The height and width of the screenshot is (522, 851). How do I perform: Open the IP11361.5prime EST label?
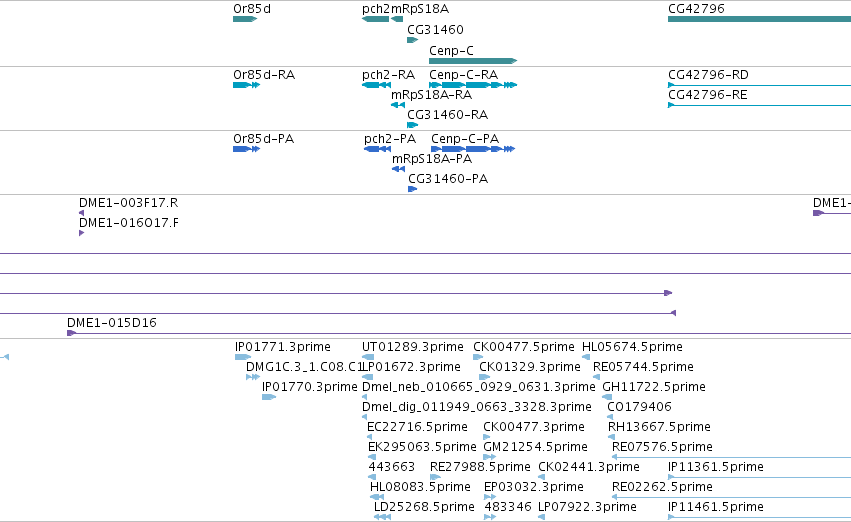point(716,467)
